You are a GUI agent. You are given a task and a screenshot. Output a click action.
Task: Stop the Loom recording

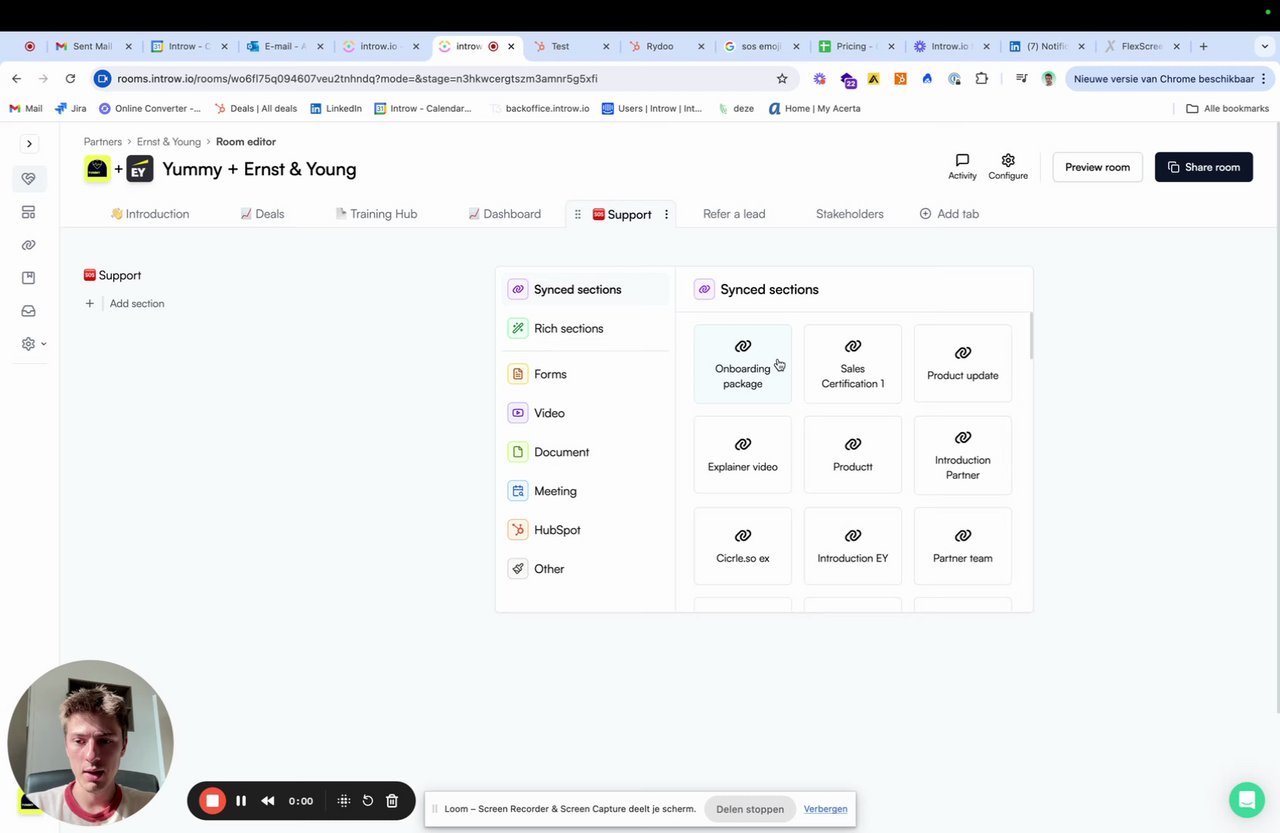[212, 801]
